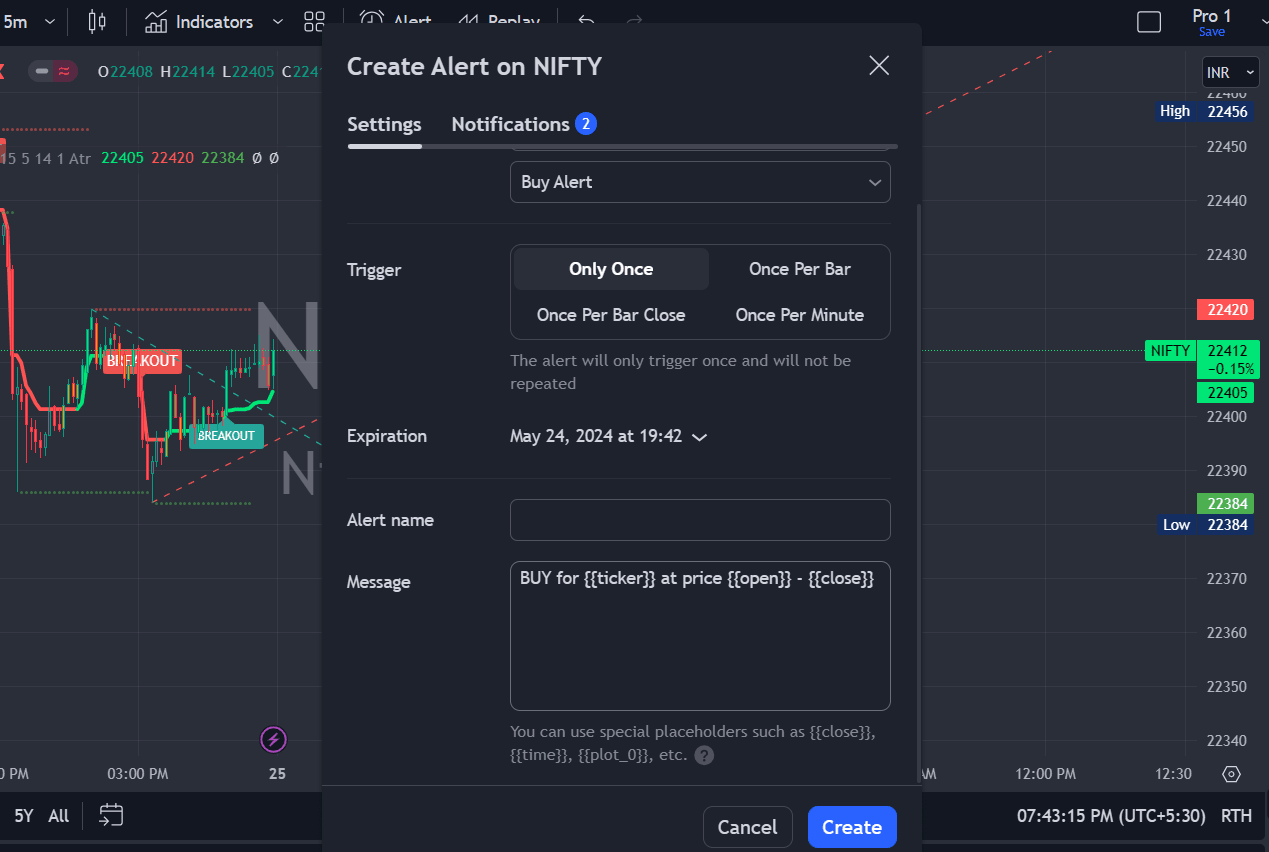Viewport: 1269px width, 852px height.
Task: Open the price scale settings gear icon
Action: pyautogui.click(x=1232, y=774)
